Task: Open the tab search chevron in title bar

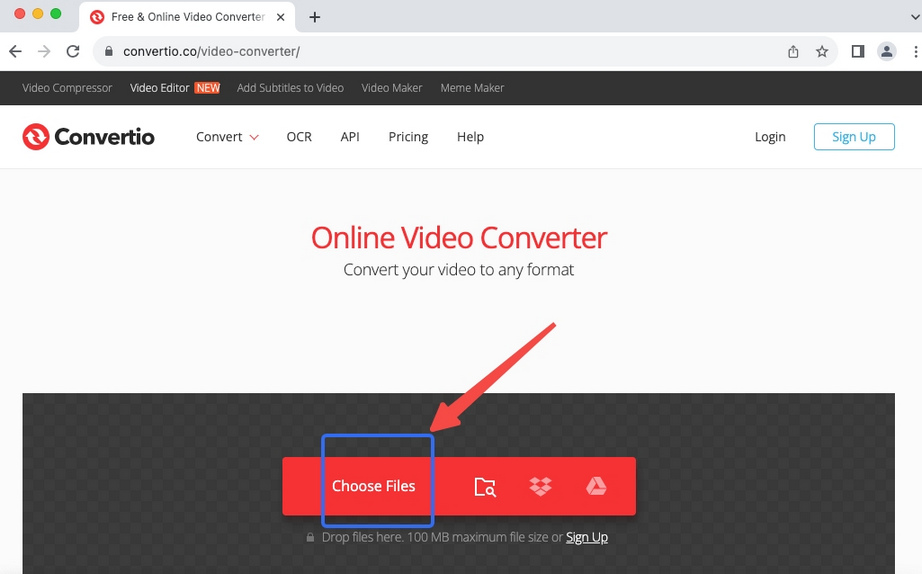Action: [914, 16]
